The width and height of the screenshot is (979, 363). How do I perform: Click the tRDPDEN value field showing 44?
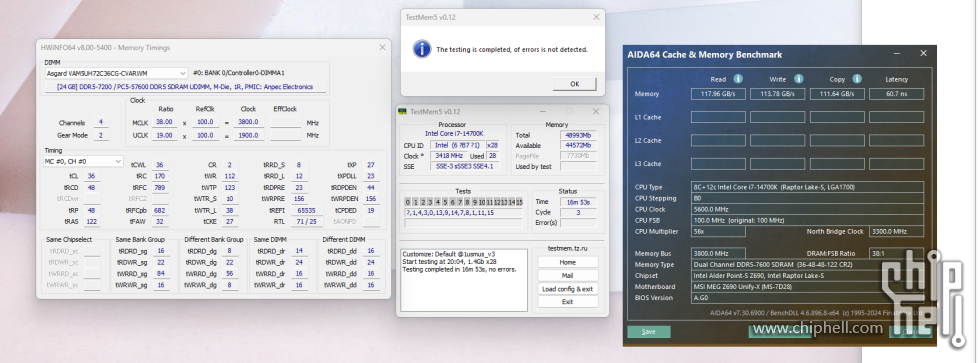click(371, 187)
